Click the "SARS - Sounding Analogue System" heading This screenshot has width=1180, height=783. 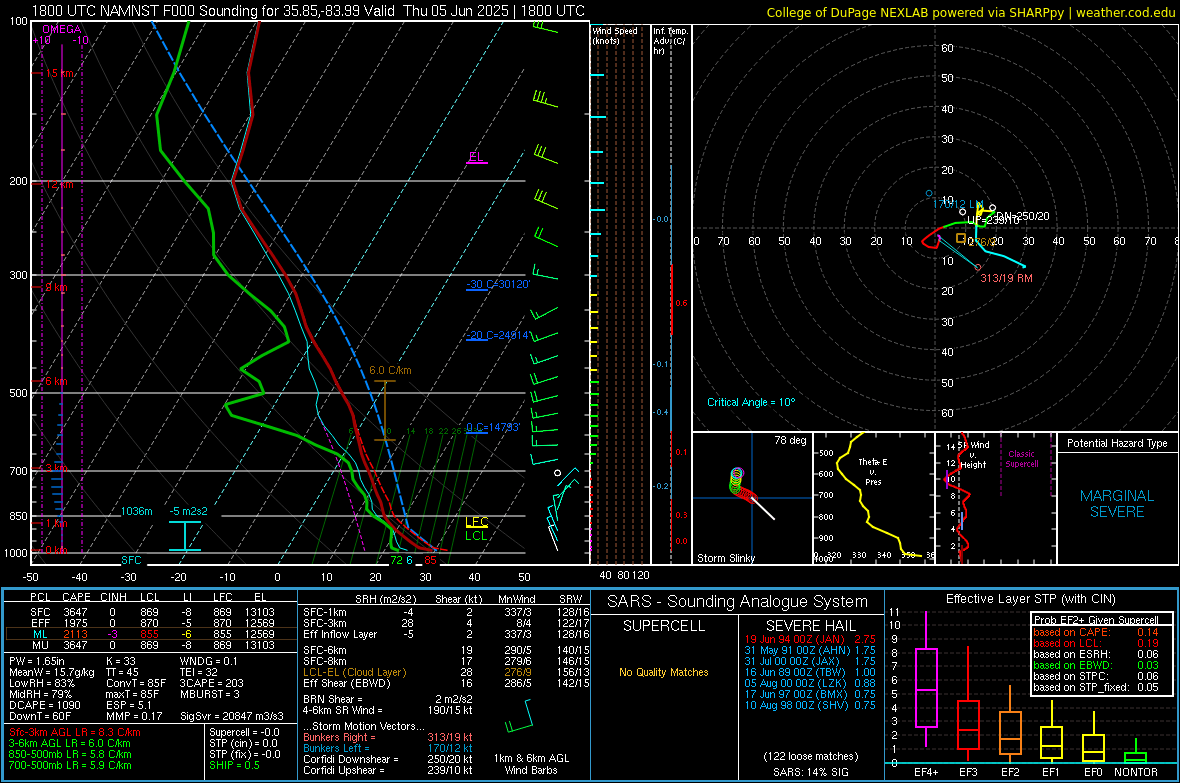pos(738,602)
